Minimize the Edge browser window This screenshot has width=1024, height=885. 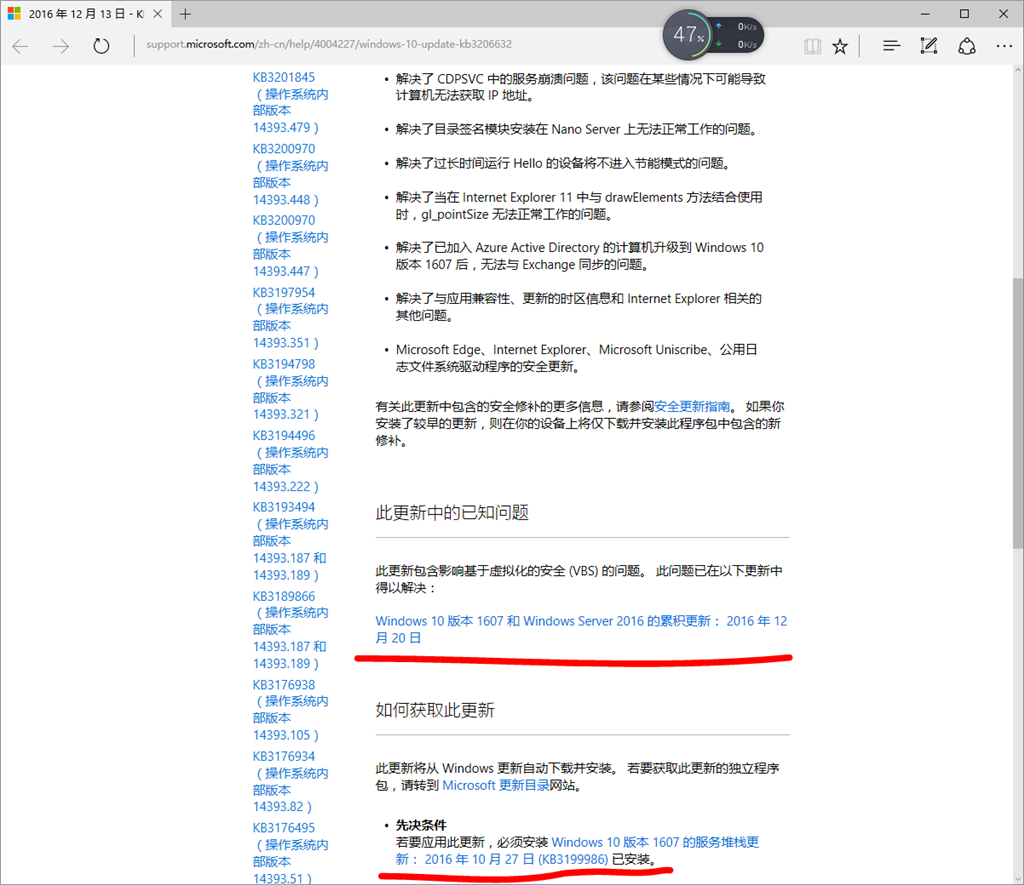pyautogui.click(x=925, y=14)
